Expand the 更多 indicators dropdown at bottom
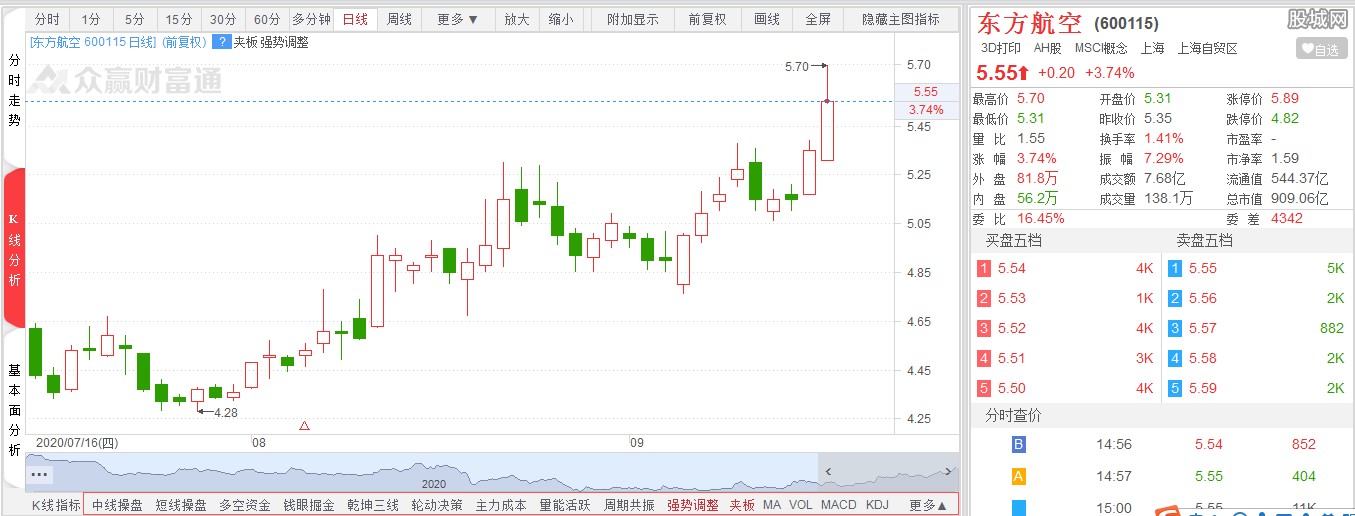The image size is (1355, 516). tap(927, 505)
